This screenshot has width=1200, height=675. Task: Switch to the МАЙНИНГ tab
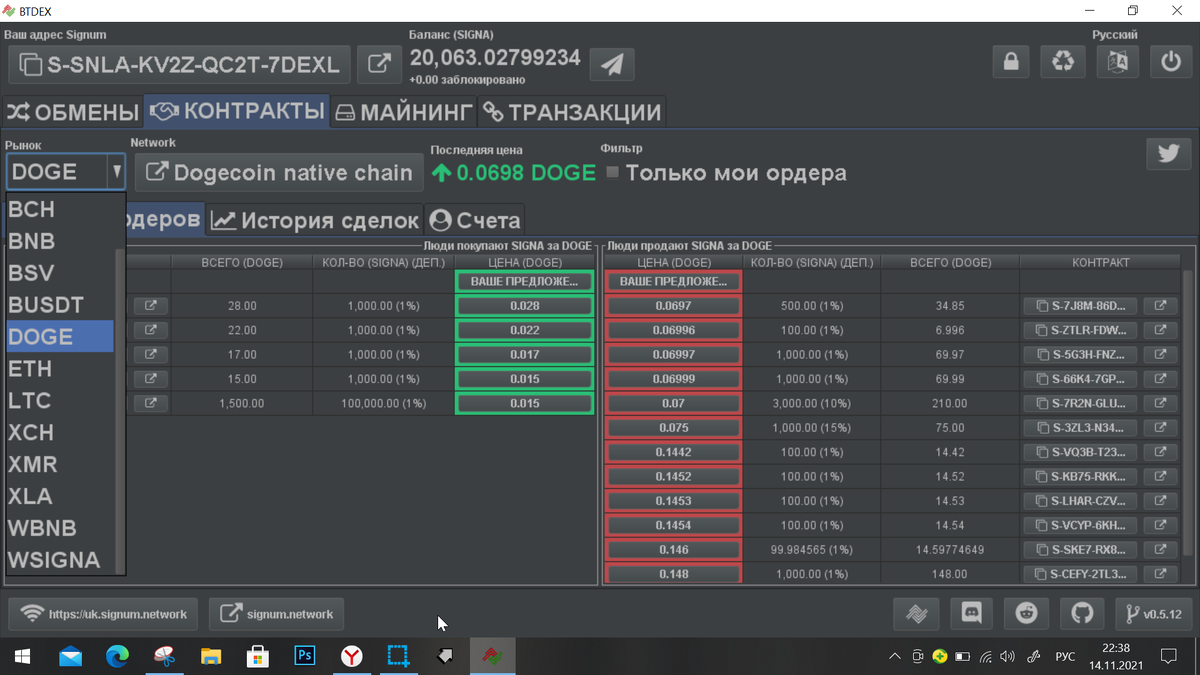click(x=403, y=111)
